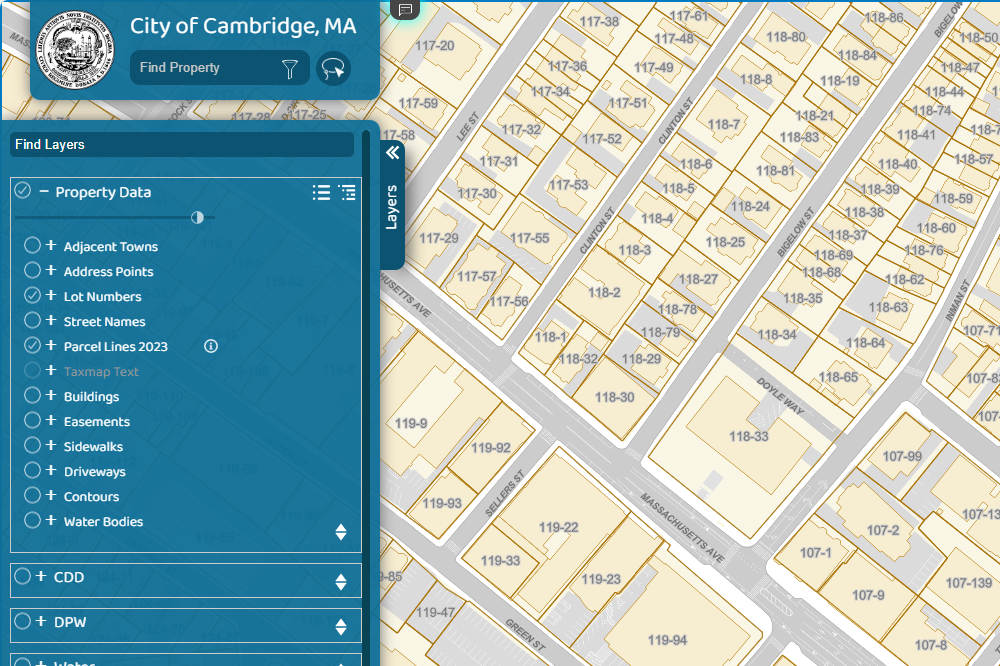Viewport: 1000px width, 666px height.
Task: Click the detailed legend view icon
Action: [347, 192]
